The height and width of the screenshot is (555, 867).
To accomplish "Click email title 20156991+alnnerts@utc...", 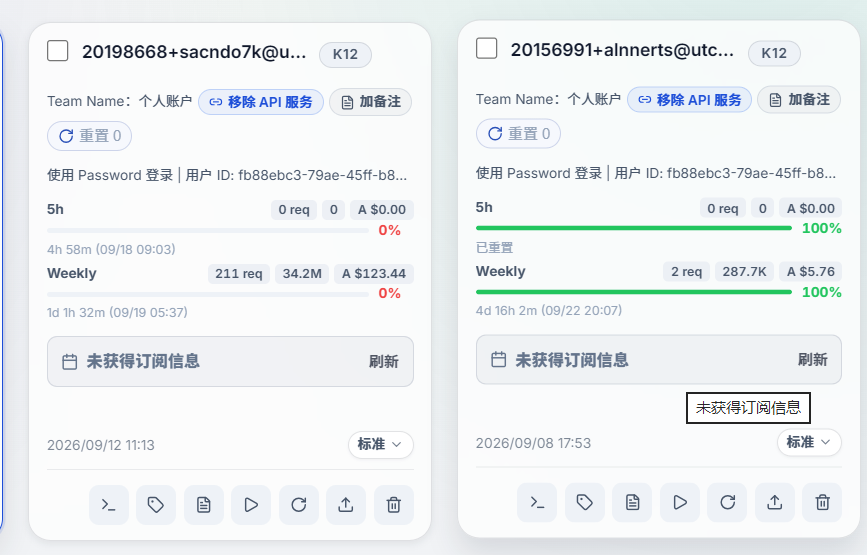I will point(623,50).
